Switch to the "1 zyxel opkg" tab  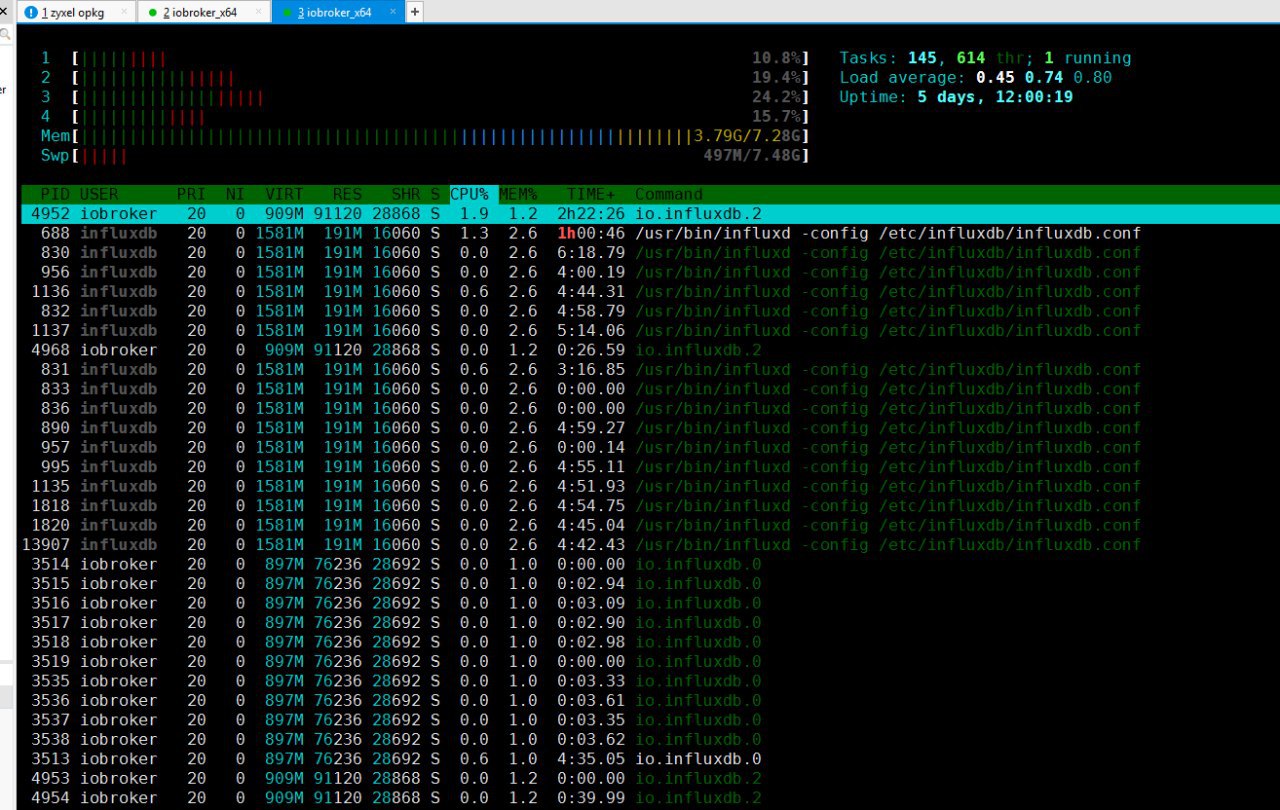click(x=76, y=12)
